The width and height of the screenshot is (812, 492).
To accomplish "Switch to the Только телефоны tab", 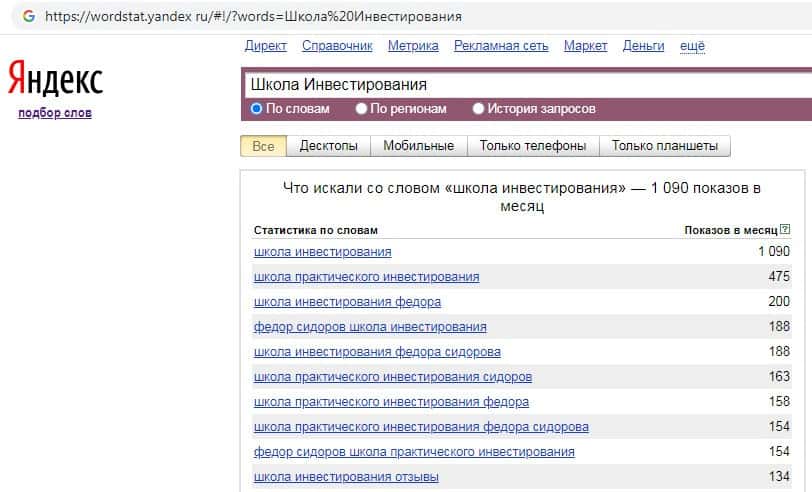I will coord(532,146).
